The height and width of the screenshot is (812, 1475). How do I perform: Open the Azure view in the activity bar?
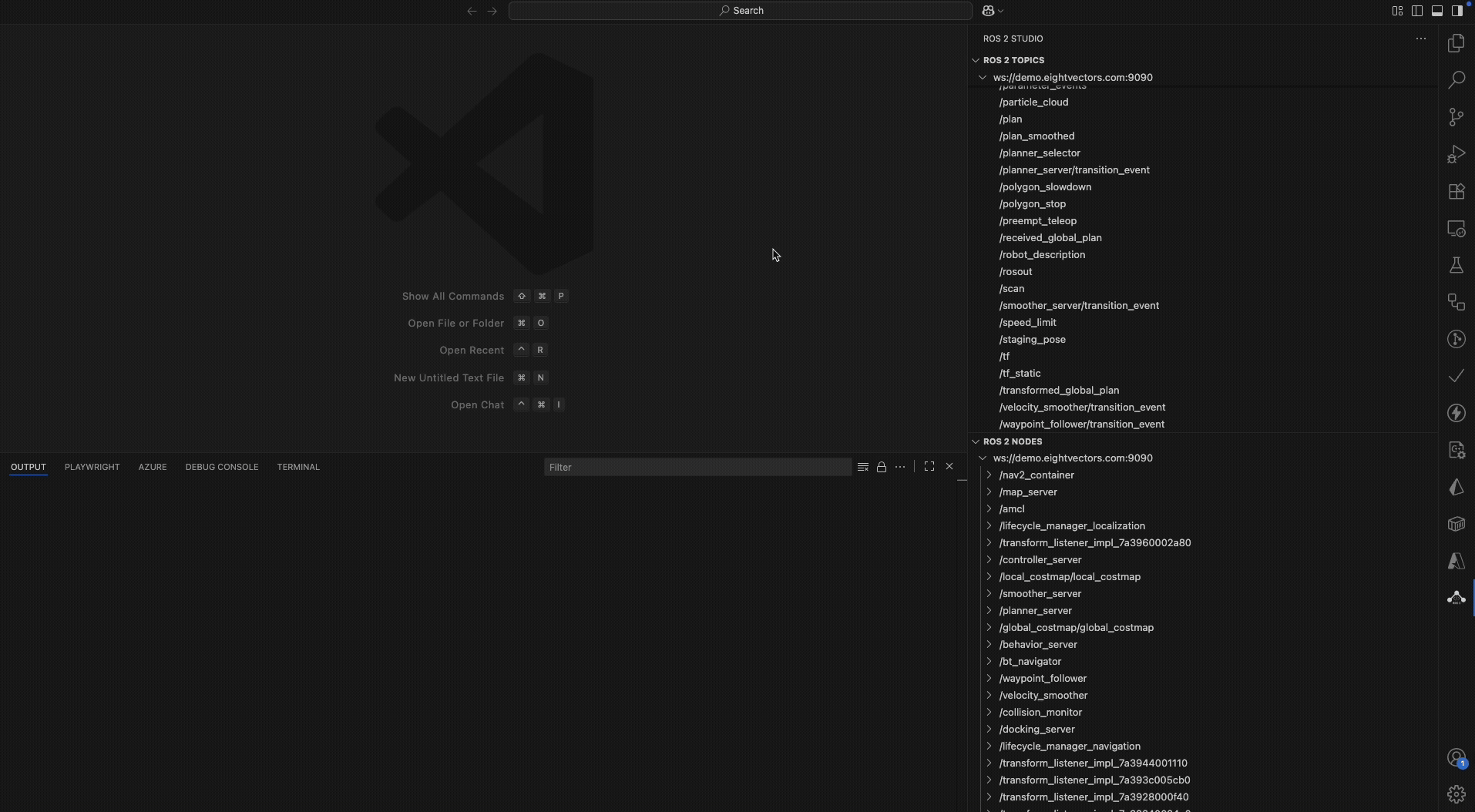pyautogui.click(x=1456, y=561)
